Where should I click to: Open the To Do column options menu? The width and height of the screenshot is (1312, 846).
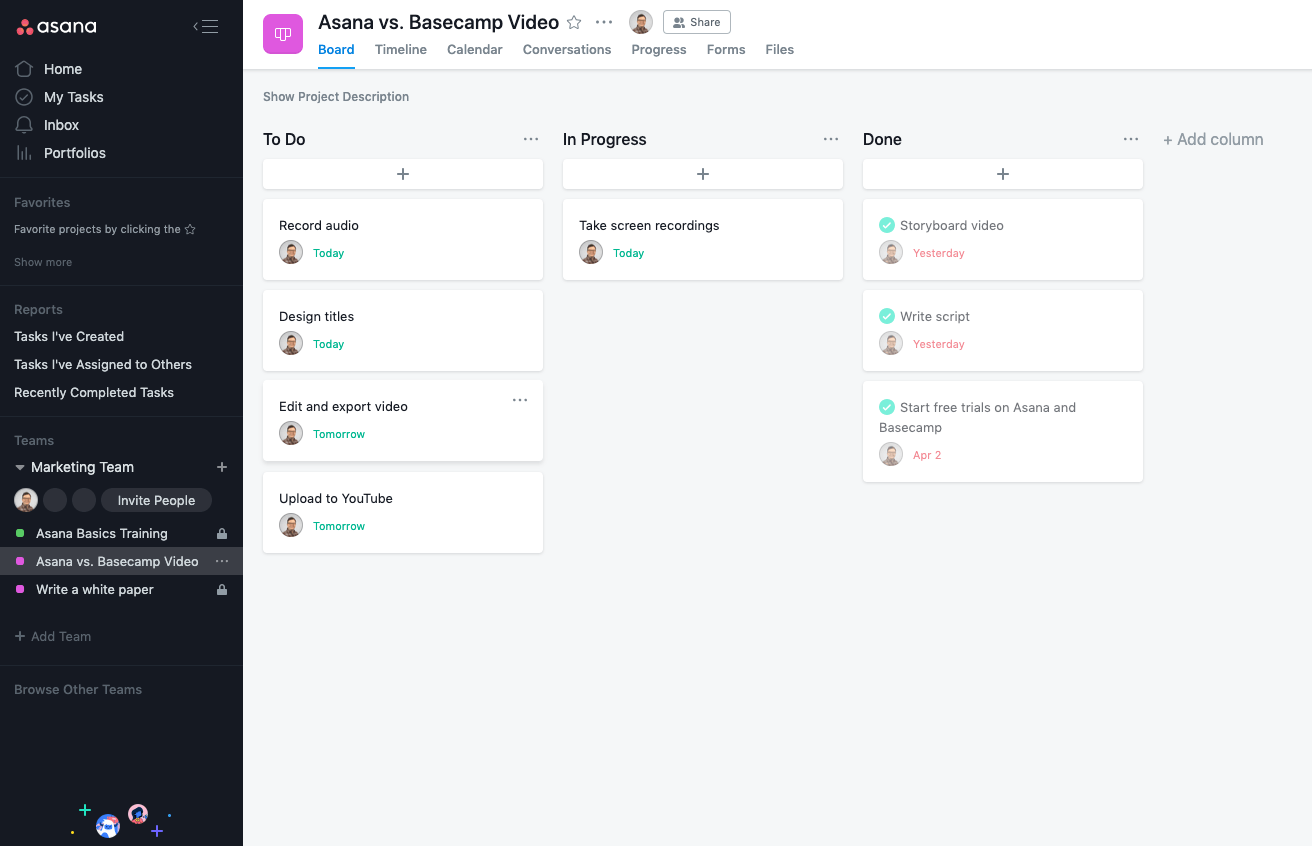[x=531, y=139]
